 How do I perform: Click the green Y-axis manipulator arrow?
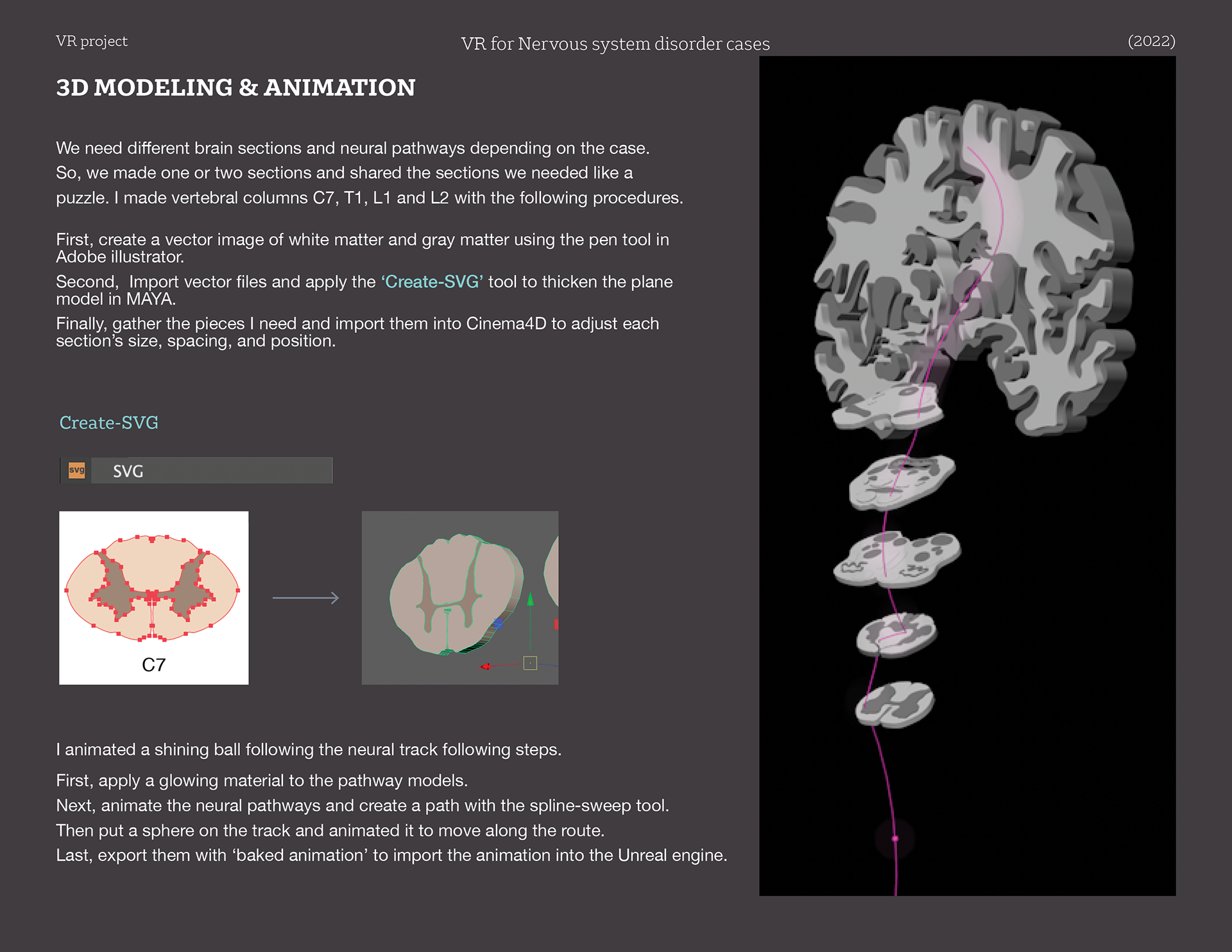click(530, 600)
